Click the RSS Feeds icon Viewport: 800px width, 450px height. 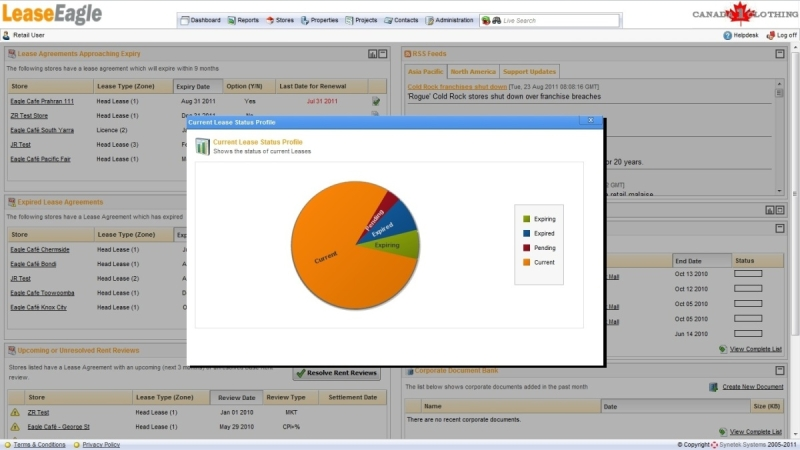(x=408, y=54)
